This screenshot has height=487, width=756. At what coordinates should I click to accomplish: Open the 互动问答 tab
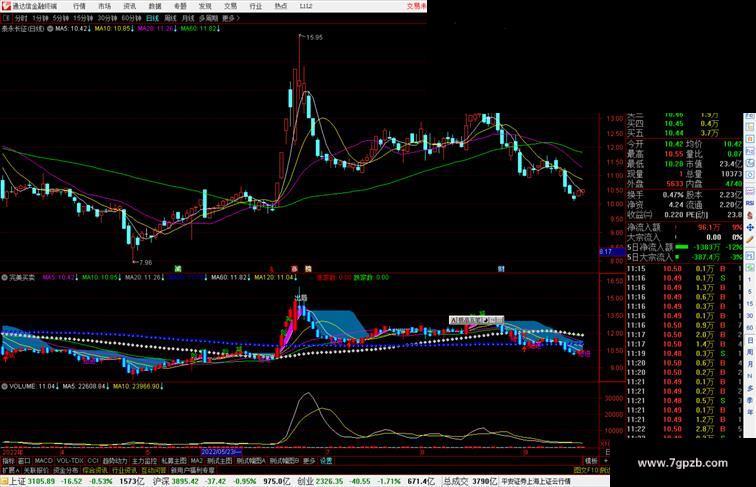coord(154,470)
